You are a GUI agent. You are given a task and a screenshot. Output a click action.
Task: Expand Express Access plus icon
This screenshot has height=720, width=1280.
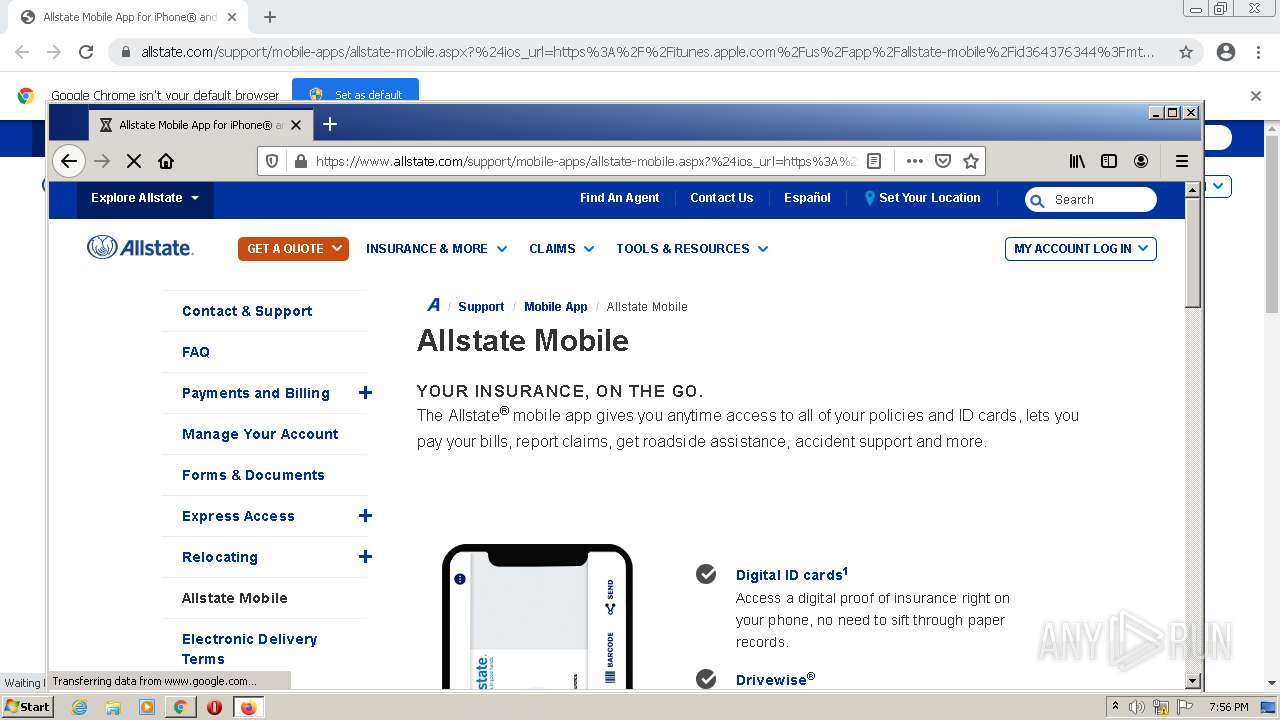tap(365, 516)
